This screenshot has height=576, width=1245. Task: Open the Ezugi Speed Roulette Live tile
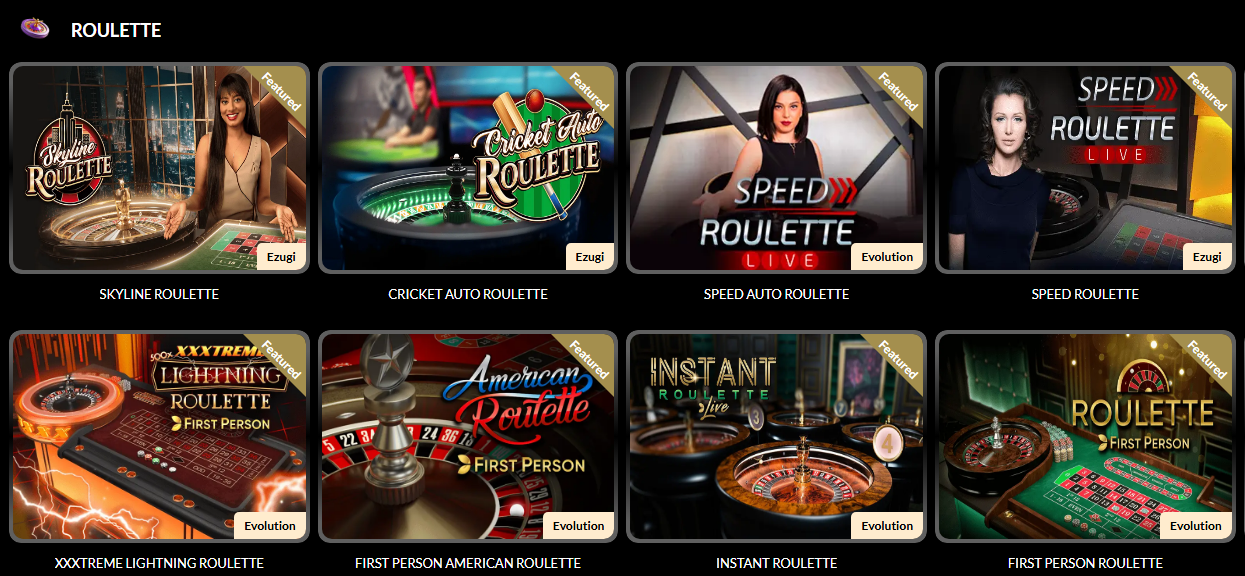[x=1085, y=168]
